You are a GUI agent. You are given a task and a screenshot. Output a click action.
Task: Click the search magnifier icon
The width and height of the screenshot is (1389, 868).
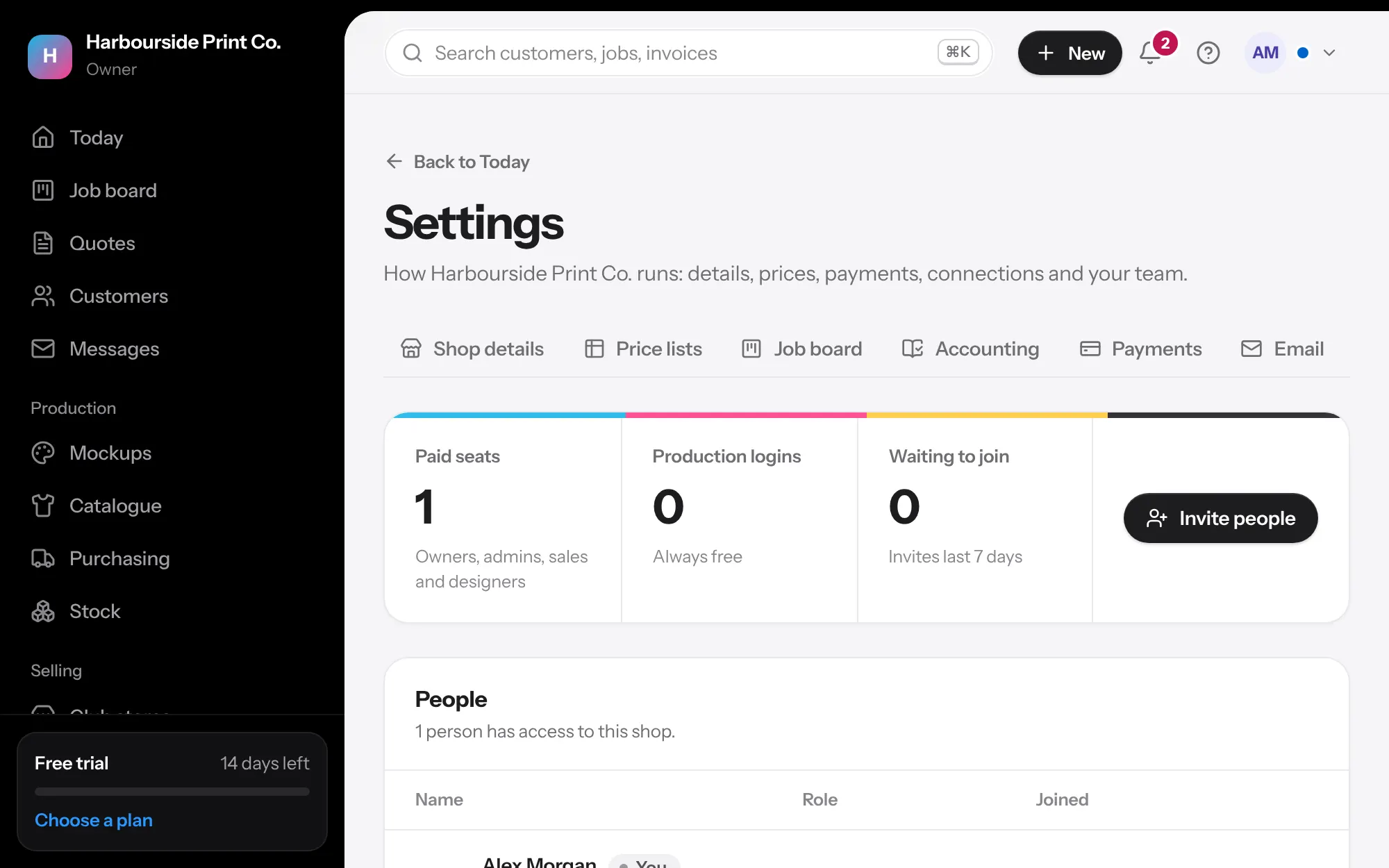413,53
